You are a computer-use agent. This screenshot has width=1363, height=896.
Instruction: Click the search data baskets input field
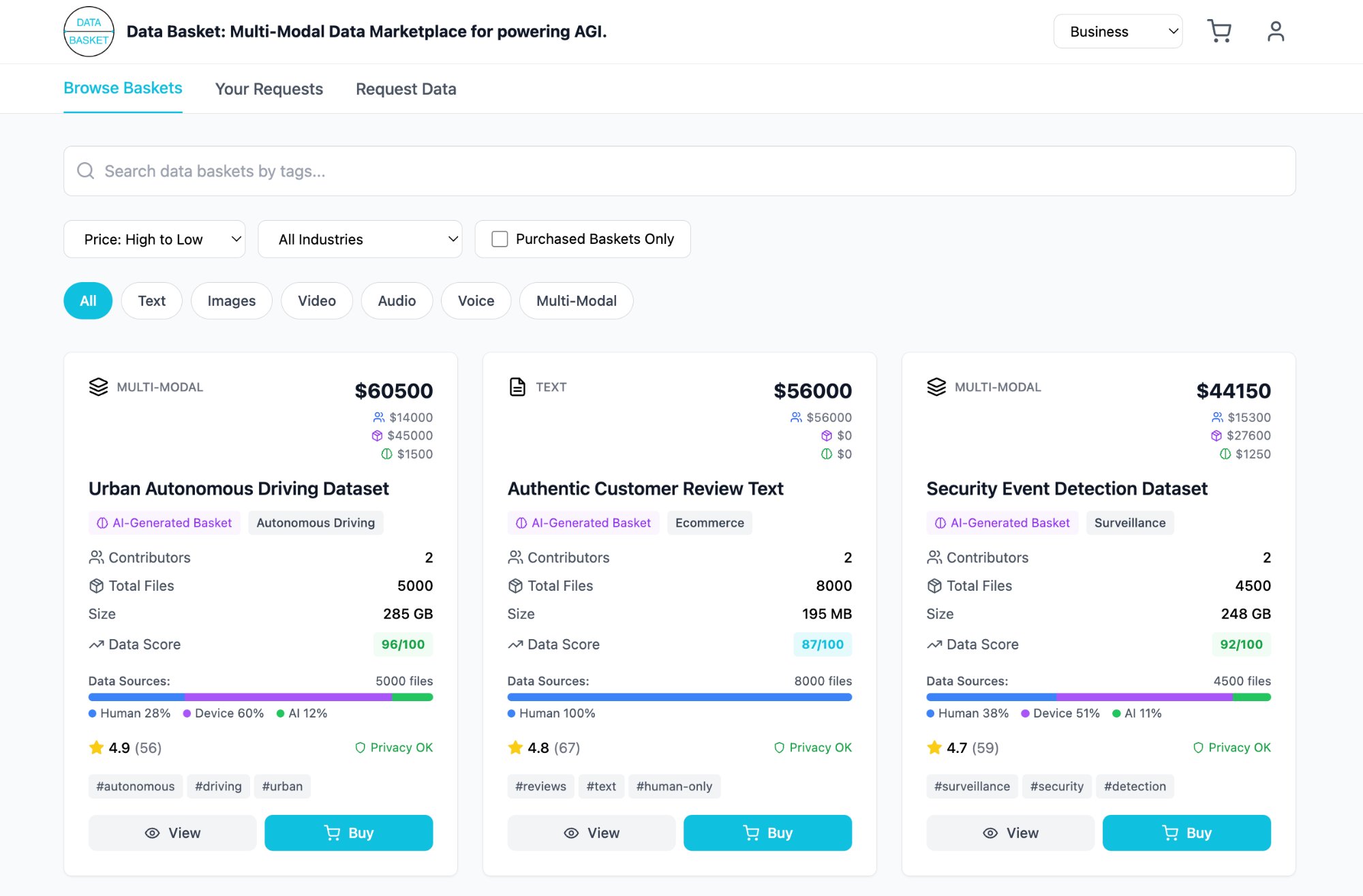pos(409,170)
